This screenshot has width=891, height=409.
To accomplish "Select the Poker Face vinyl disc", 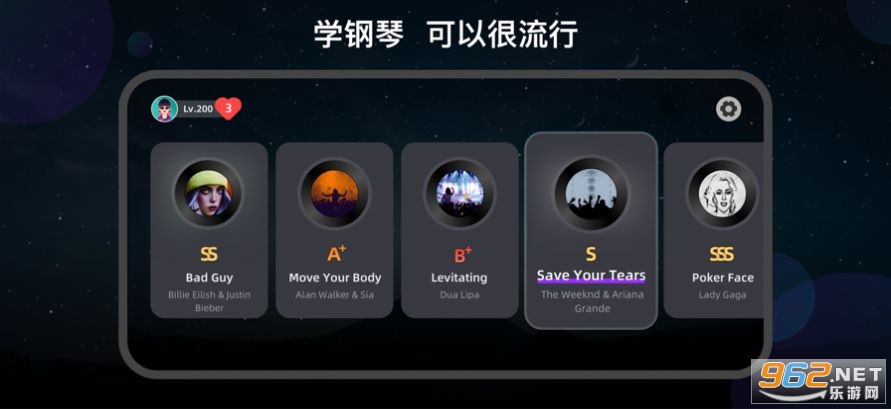I will [x=722, y=193].
